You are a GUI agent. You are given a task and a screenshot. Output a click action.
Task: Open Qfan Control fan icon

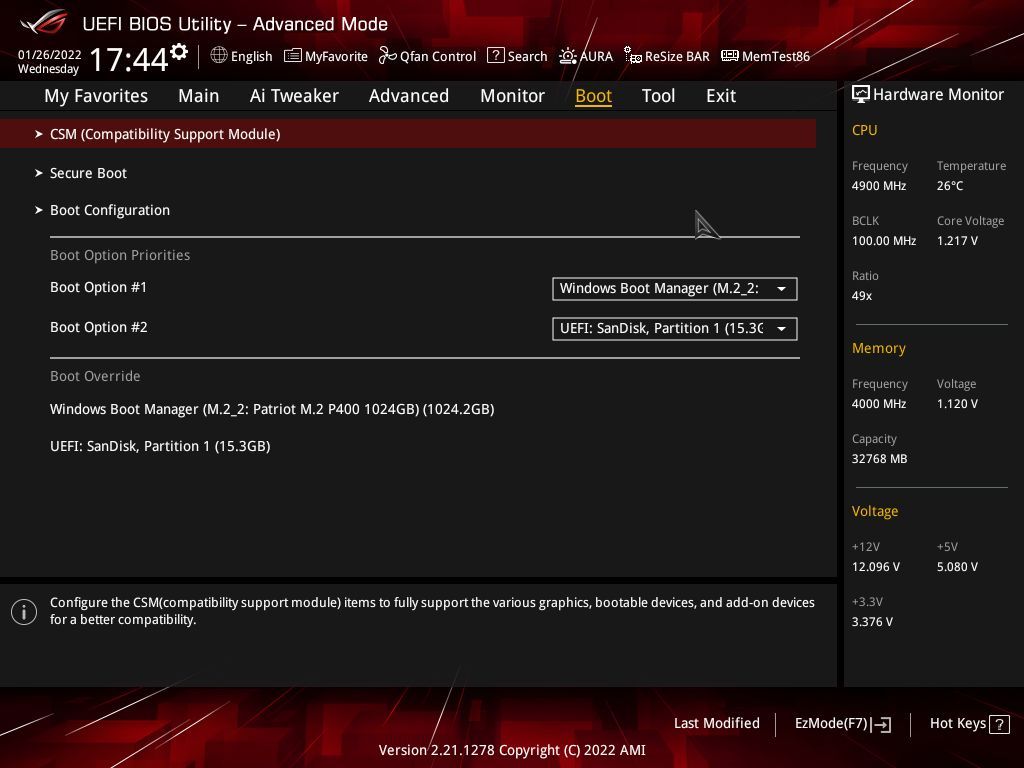pyautogui.click(x=387, y=56)
